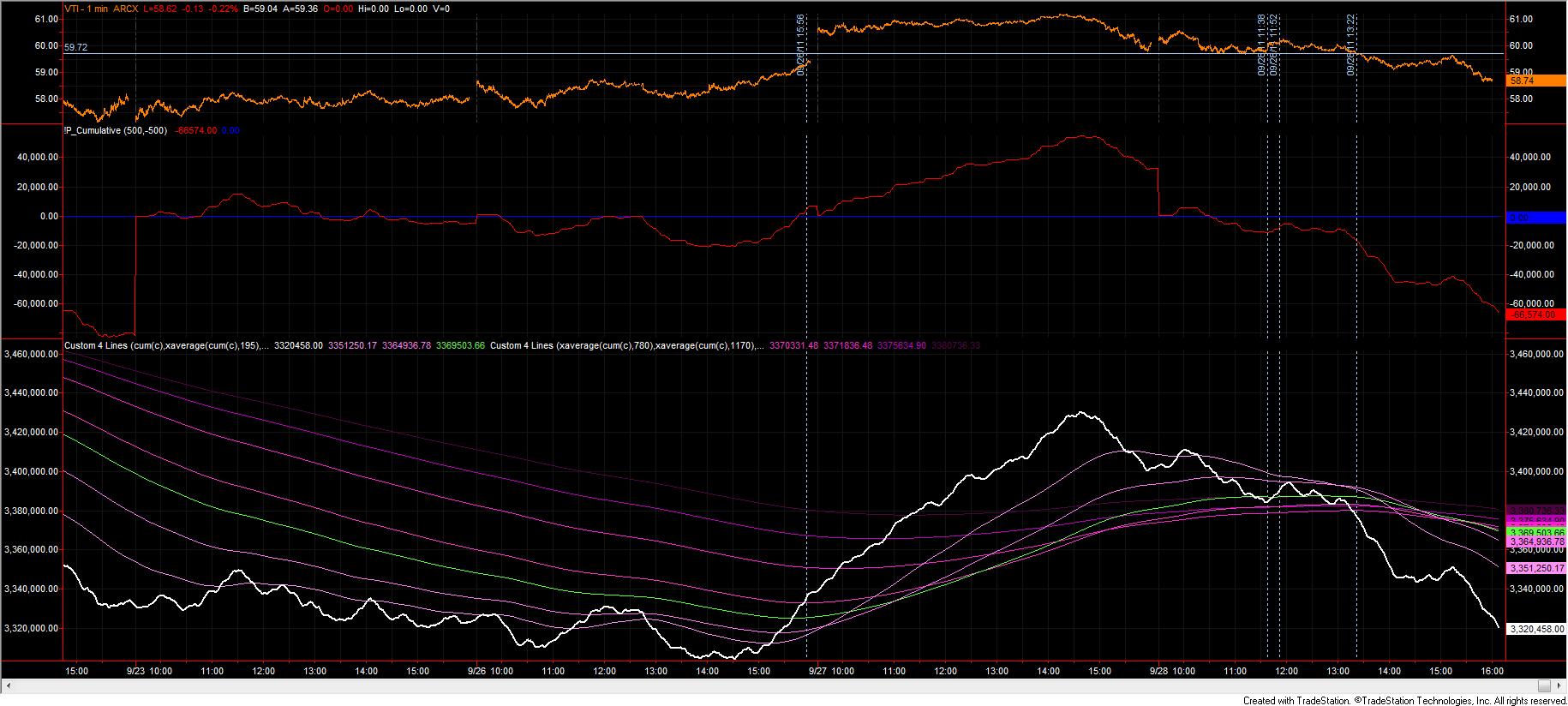Click the chart's horizontal scrollbar thumb
The height and width of the screenshot is (706, 1568).
coord(1544,686)
